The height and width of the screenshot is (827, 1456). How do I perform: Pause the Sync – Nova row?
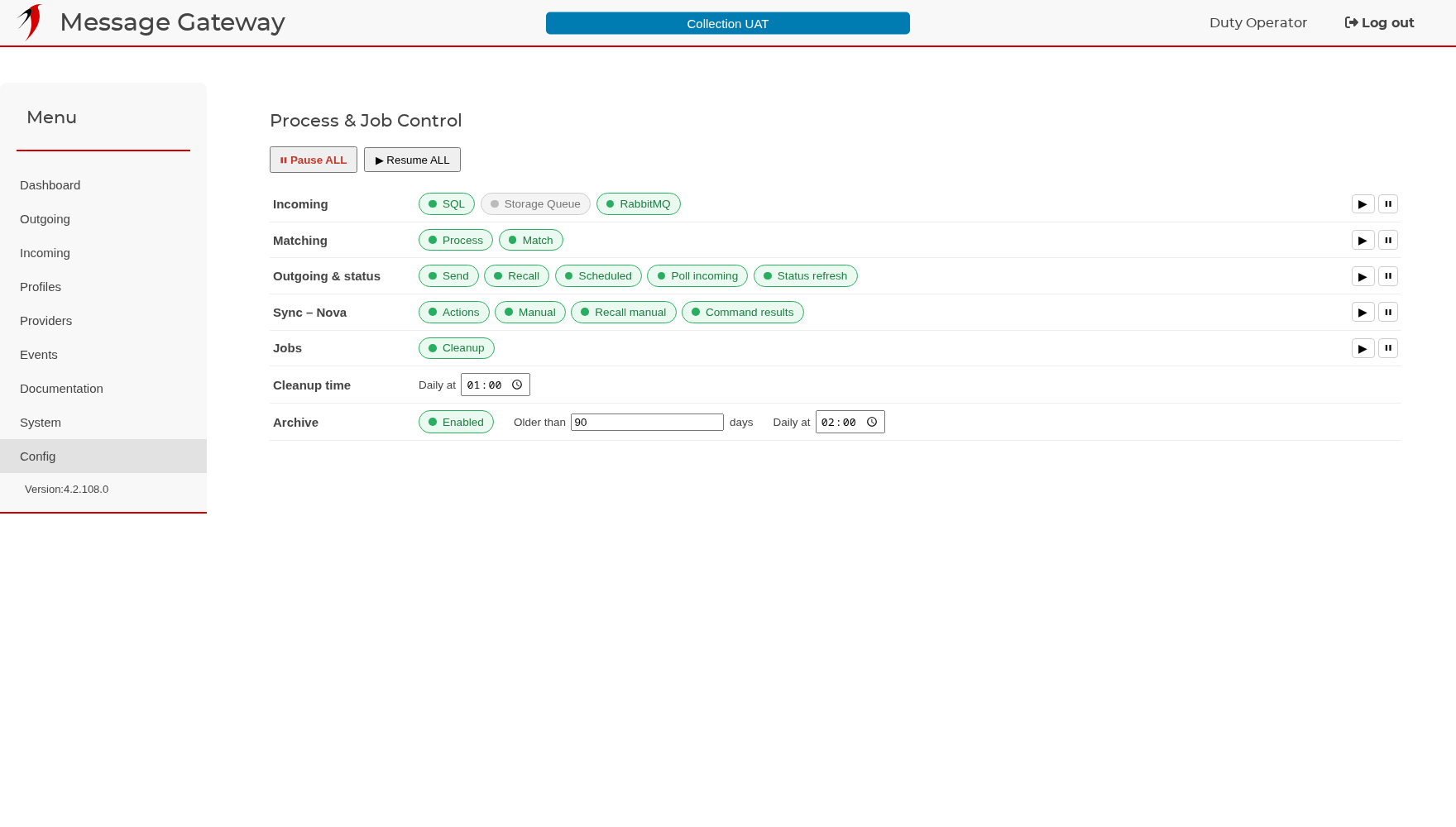[x=1388, y=313]
